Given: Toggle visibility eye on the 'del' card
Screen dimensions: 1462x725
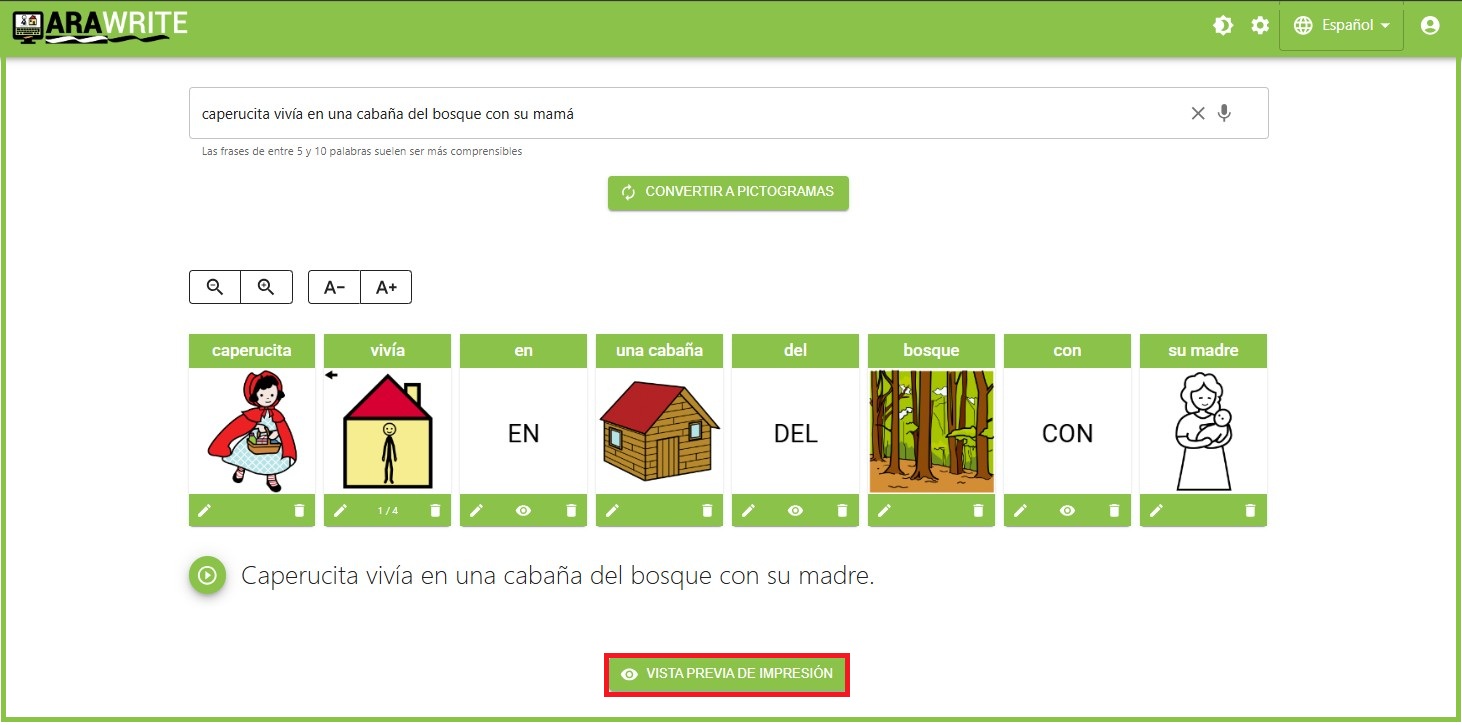Looking at the screenshot, I should [795, 510].
